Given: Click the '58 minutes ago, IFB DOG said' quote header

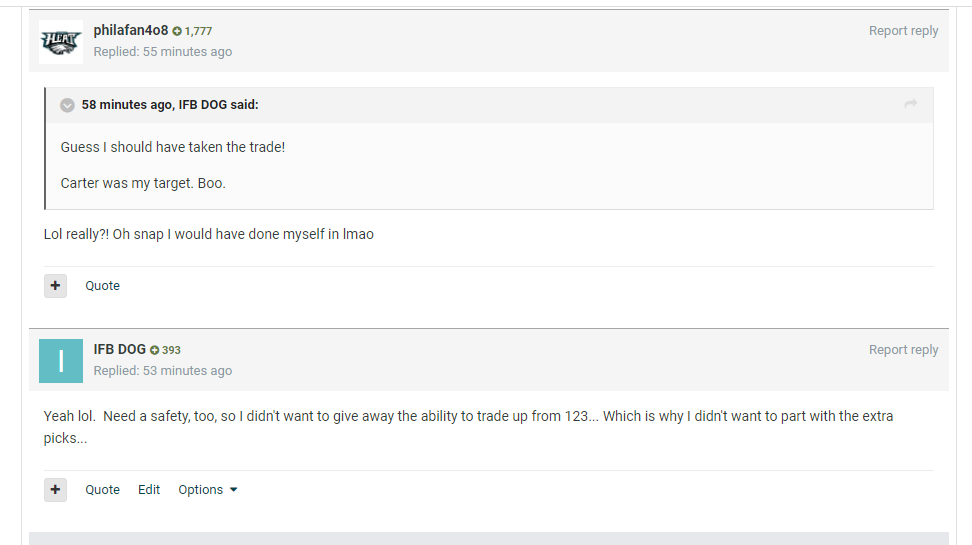Looking at the screenshot, I should [170, 105].
